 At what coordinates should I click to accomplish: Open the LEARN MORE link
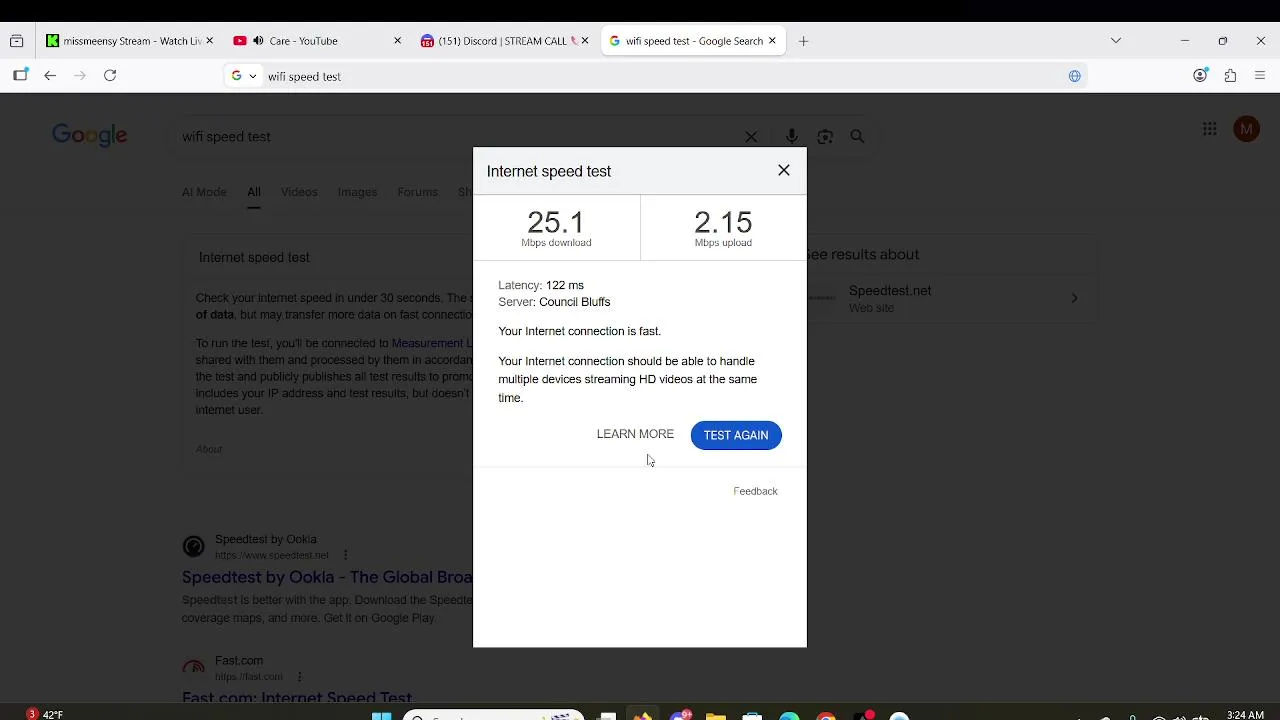tap(635, 434)
